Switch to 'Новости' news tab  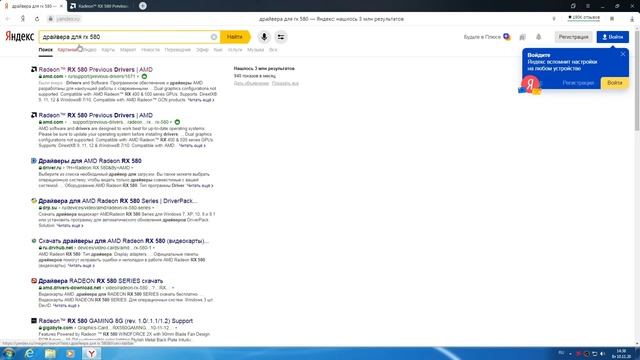[x=150, y=50]
